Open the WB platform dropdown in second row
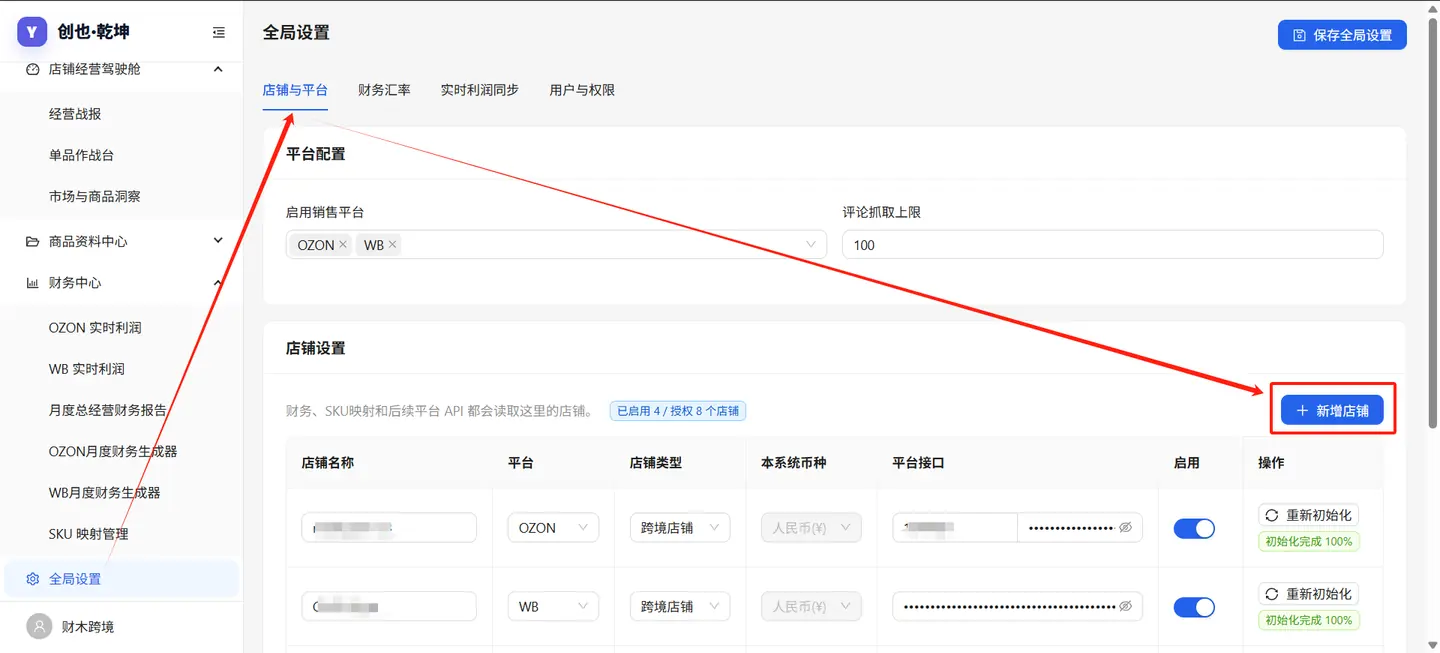The width and height of the screenshot is (1440, 653). tap(553, 607)
